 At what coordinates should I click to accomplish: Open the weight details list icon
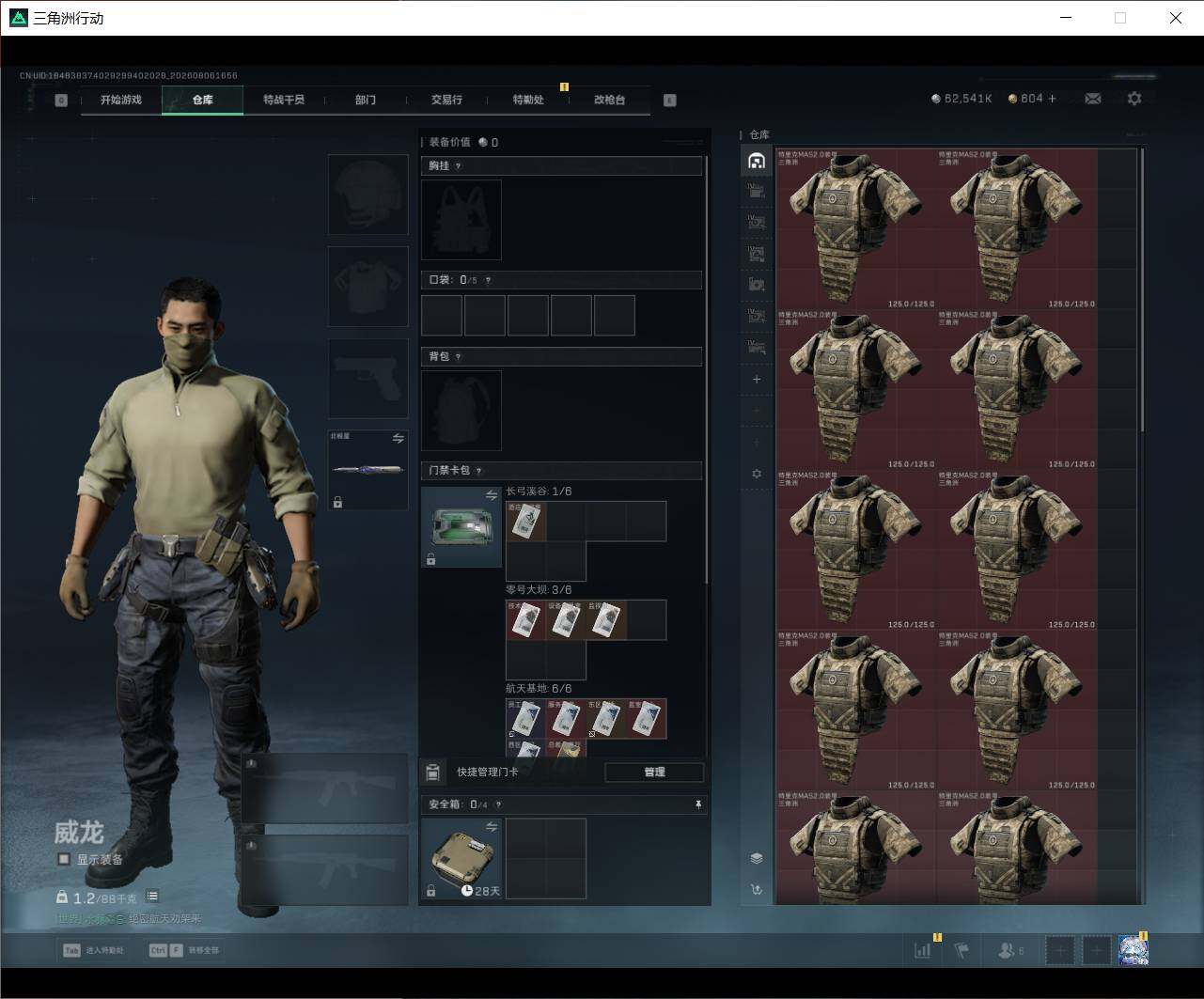152,897
